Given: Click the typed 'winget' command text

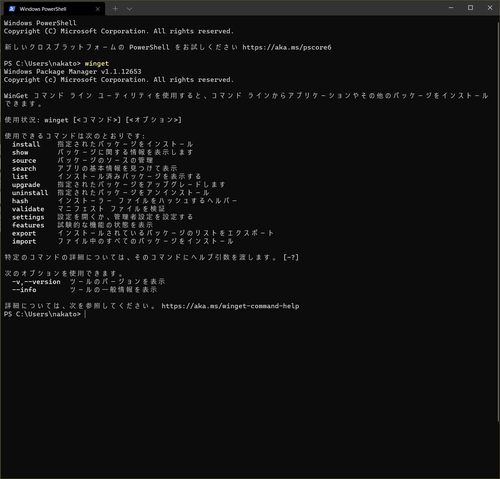Looking at the screenshot, I should (x=97, y=63).
